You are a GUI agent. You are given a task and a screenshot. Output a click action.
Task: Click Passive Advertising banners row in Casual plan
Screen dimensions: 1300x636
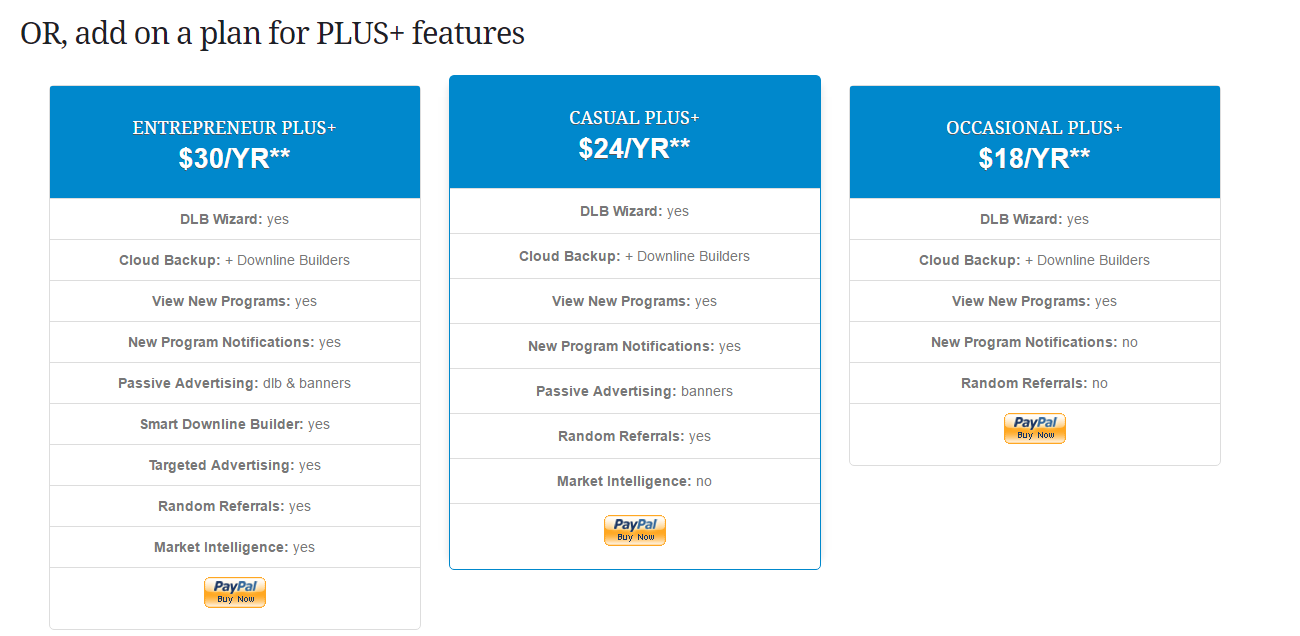[x=635, y=391]
